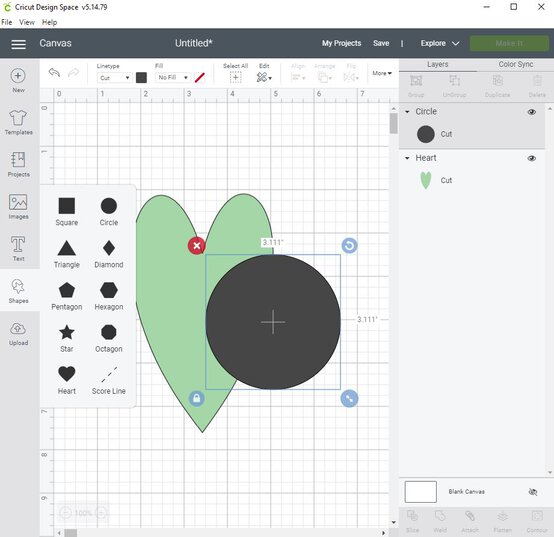Open the Linetype dropdown
Image resolution: width=554 pixels, height=537 pixels.
pyautogui.click(x=114, y=78)
